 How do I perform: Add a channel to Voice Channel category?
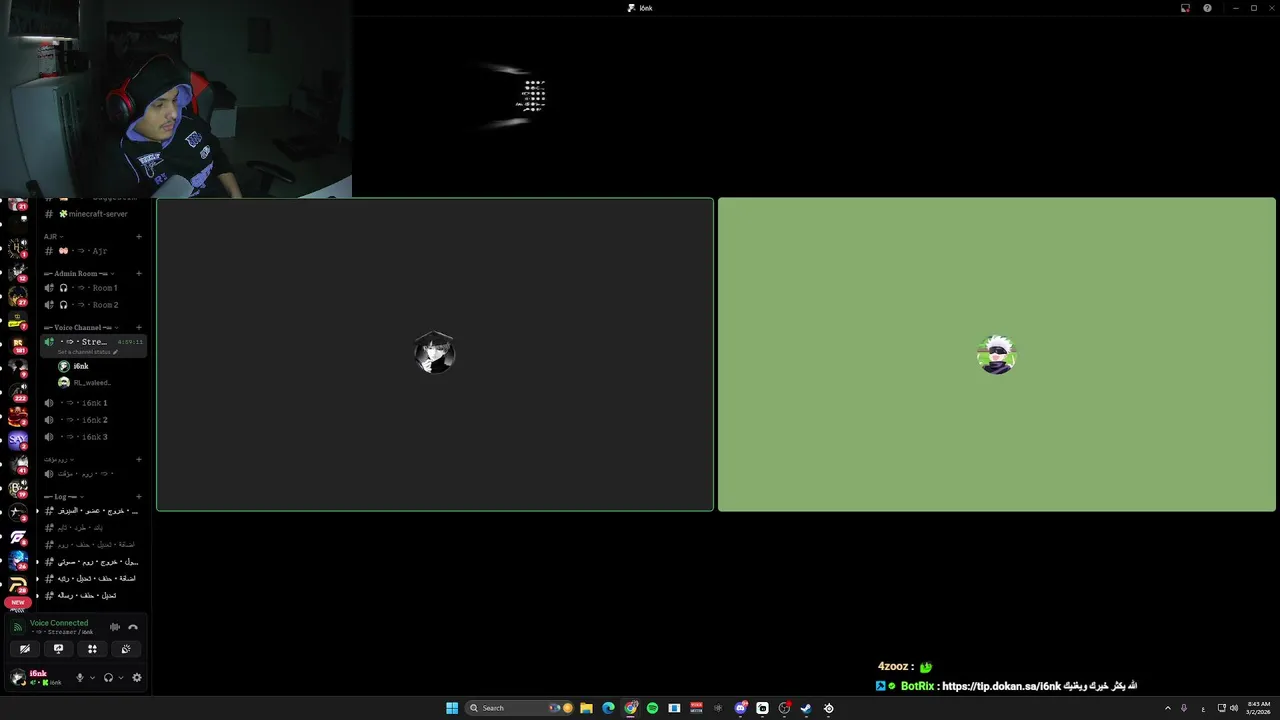pyautogui.click(x=139, y=328)
